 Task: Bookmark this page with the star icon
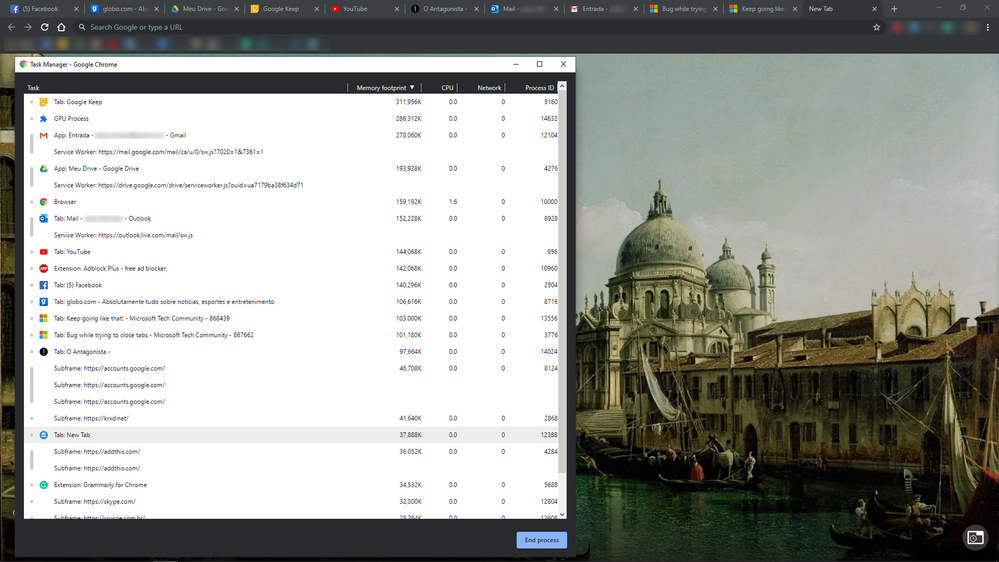click(x=877, y=27)
